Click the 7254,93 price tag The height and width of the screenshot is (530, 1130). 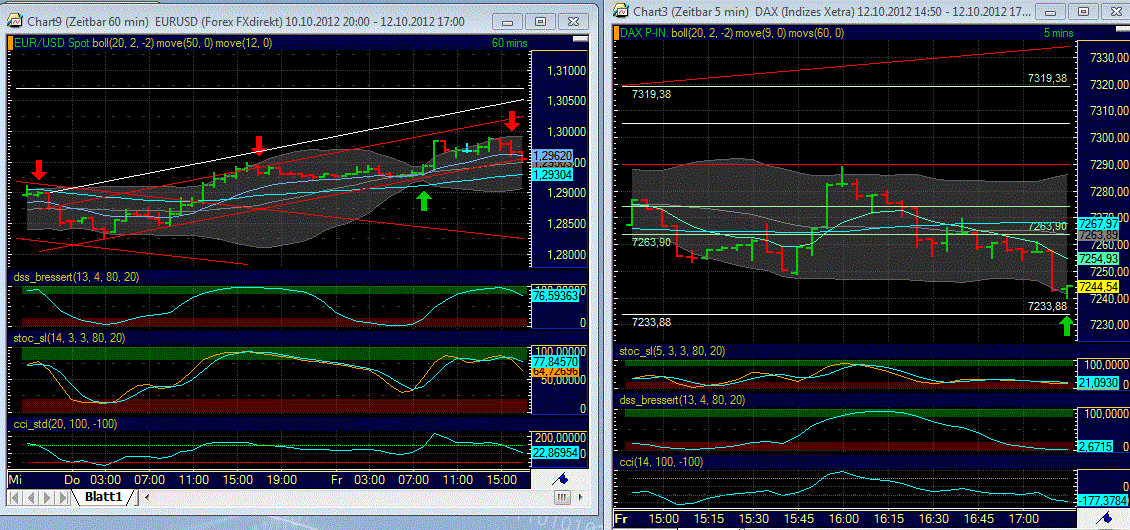[1098, 258]
